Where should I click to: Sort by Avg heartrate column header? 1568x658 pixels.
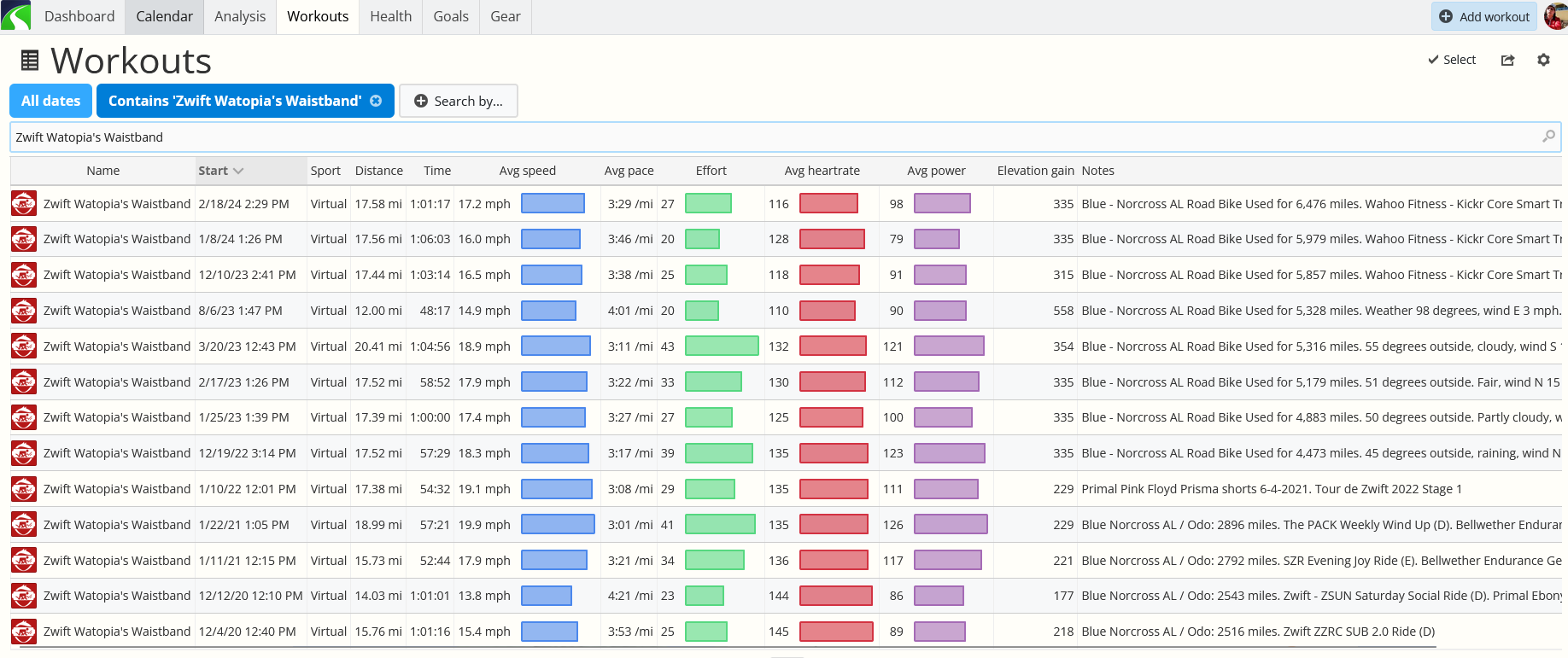[x=822, y=171]
